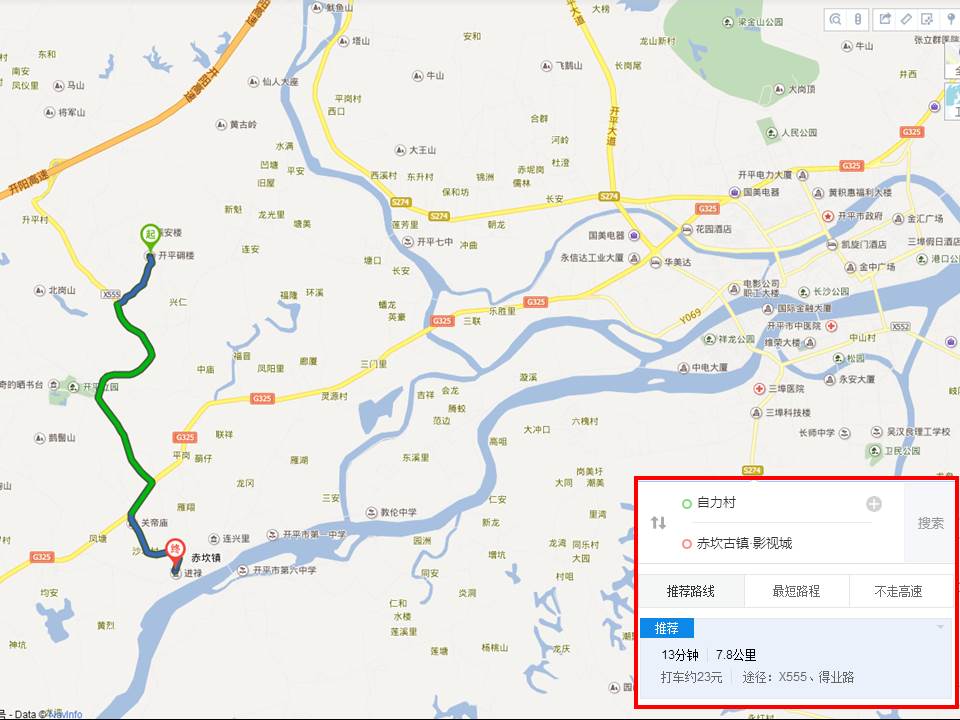
Task: Switch to the 最短路程 tab
Action: (x=797, y=591)
